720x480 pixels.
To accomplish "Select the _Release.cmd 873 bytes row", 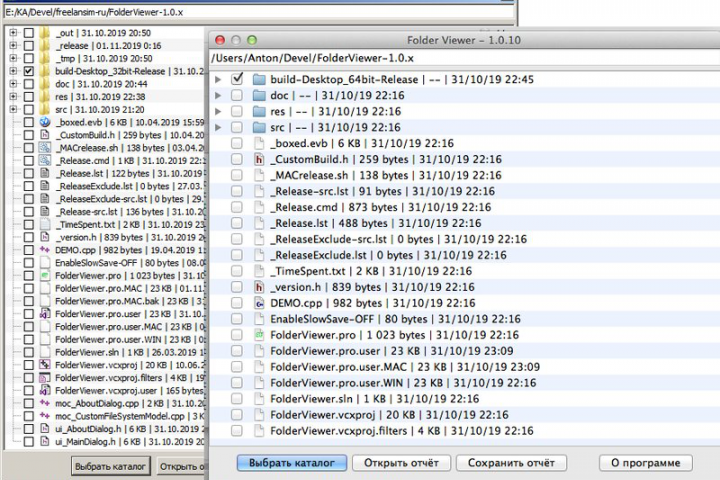I will pyautogui.click(x=465, y=207).
